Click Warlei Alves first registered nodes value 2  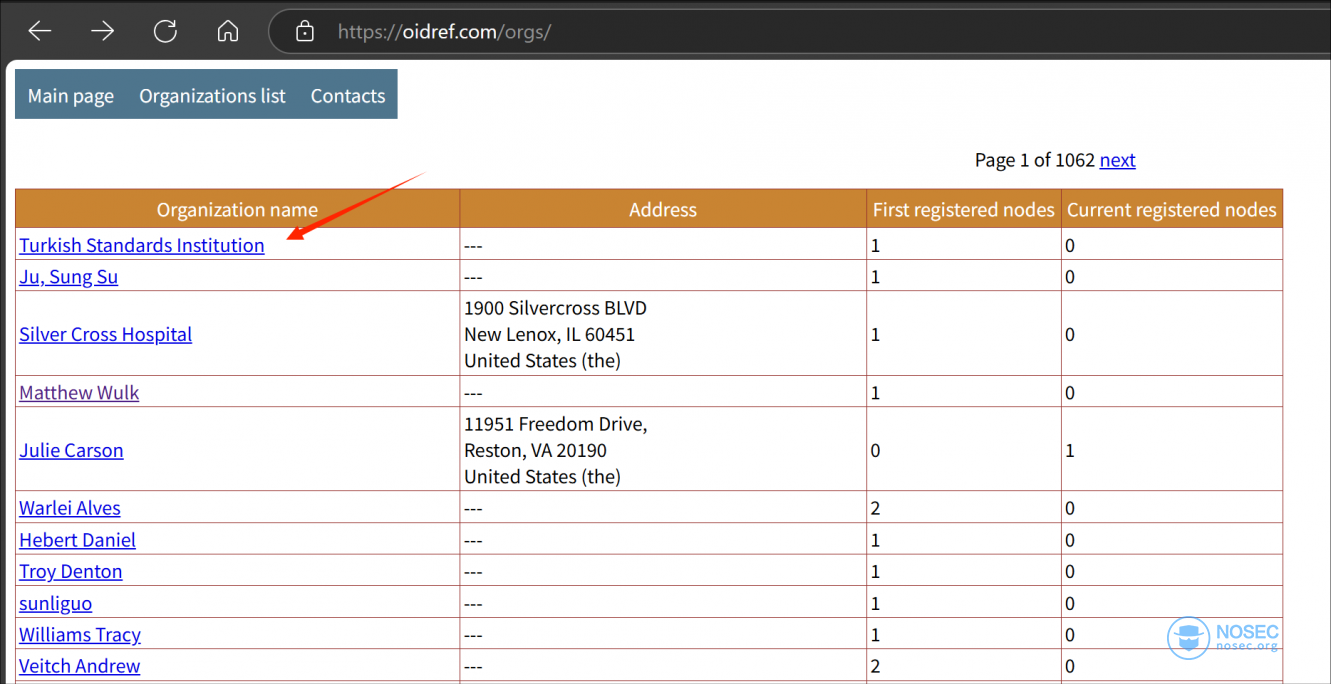tap(876, 508)
